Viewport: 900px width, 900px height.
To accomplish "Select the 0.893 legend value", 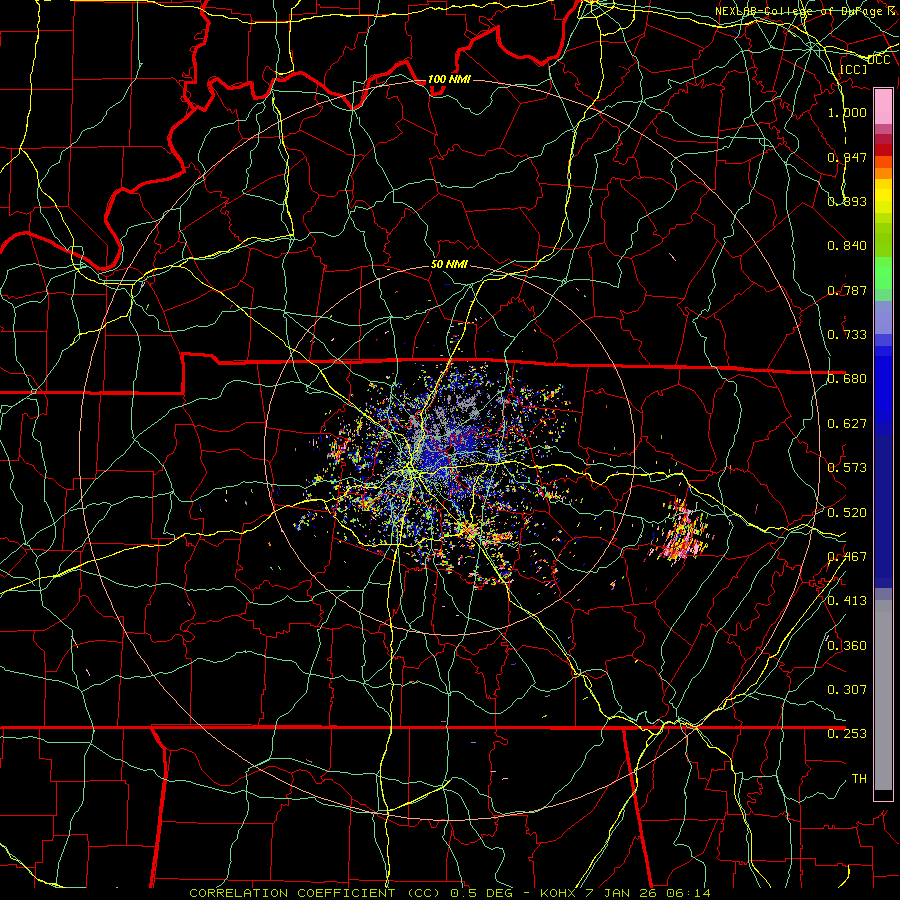I will [847, 201].
